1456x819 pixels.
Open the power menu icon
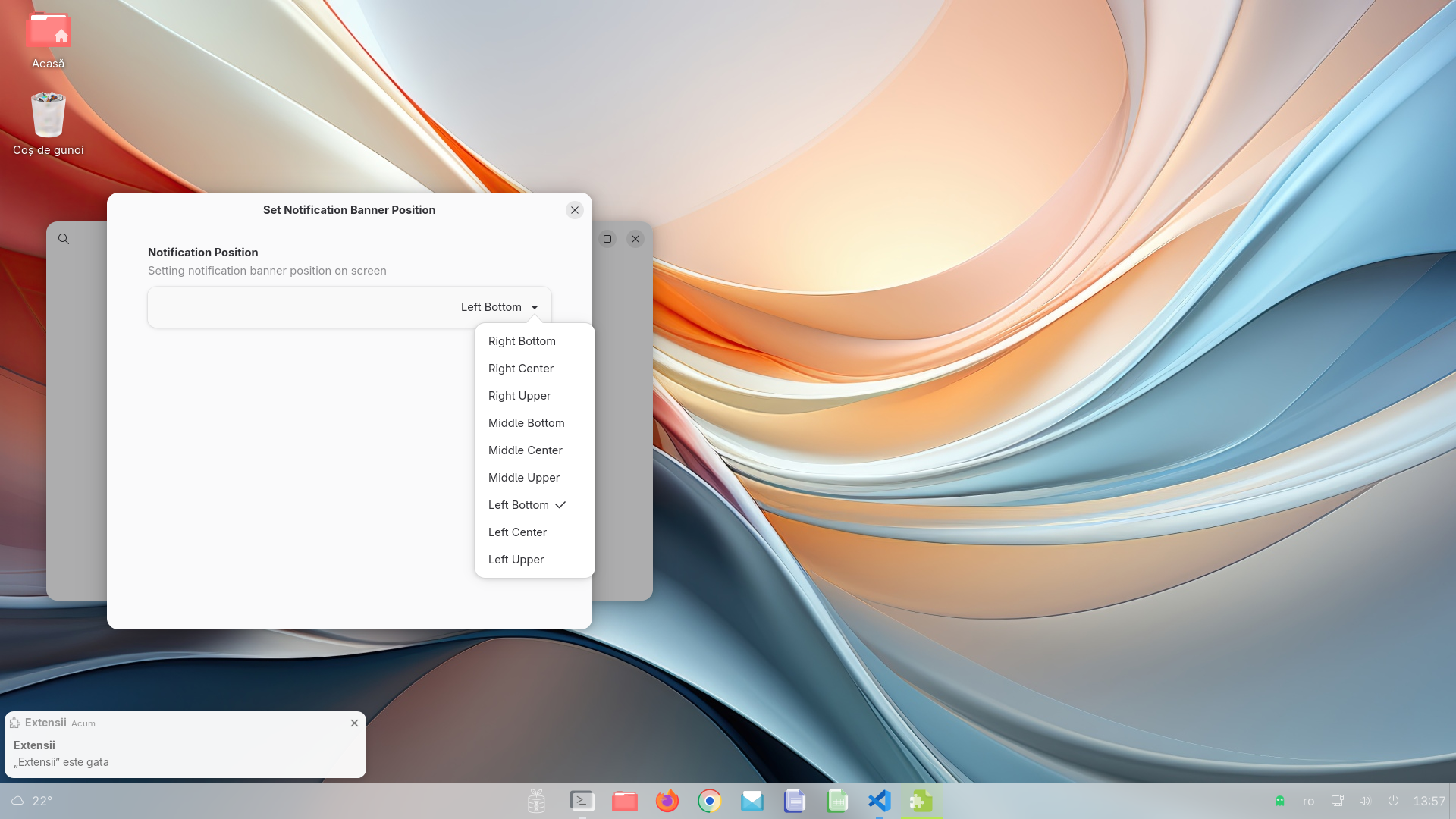click(x=1393, y=801)
